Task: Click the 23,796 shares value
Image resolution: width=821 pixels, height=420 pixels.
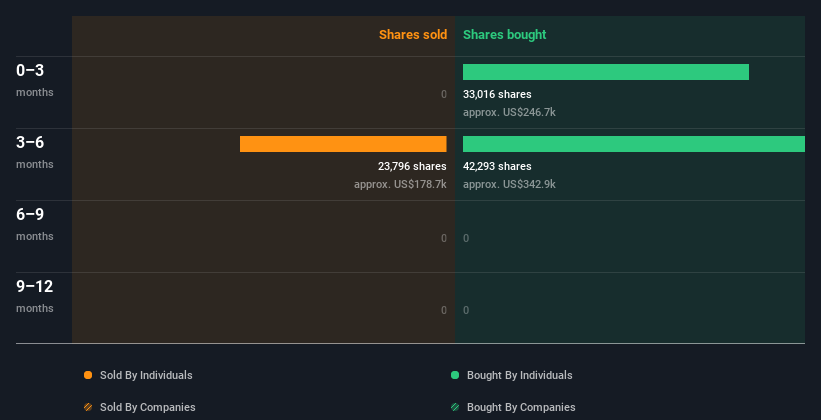Action: [x=412, y=166]
